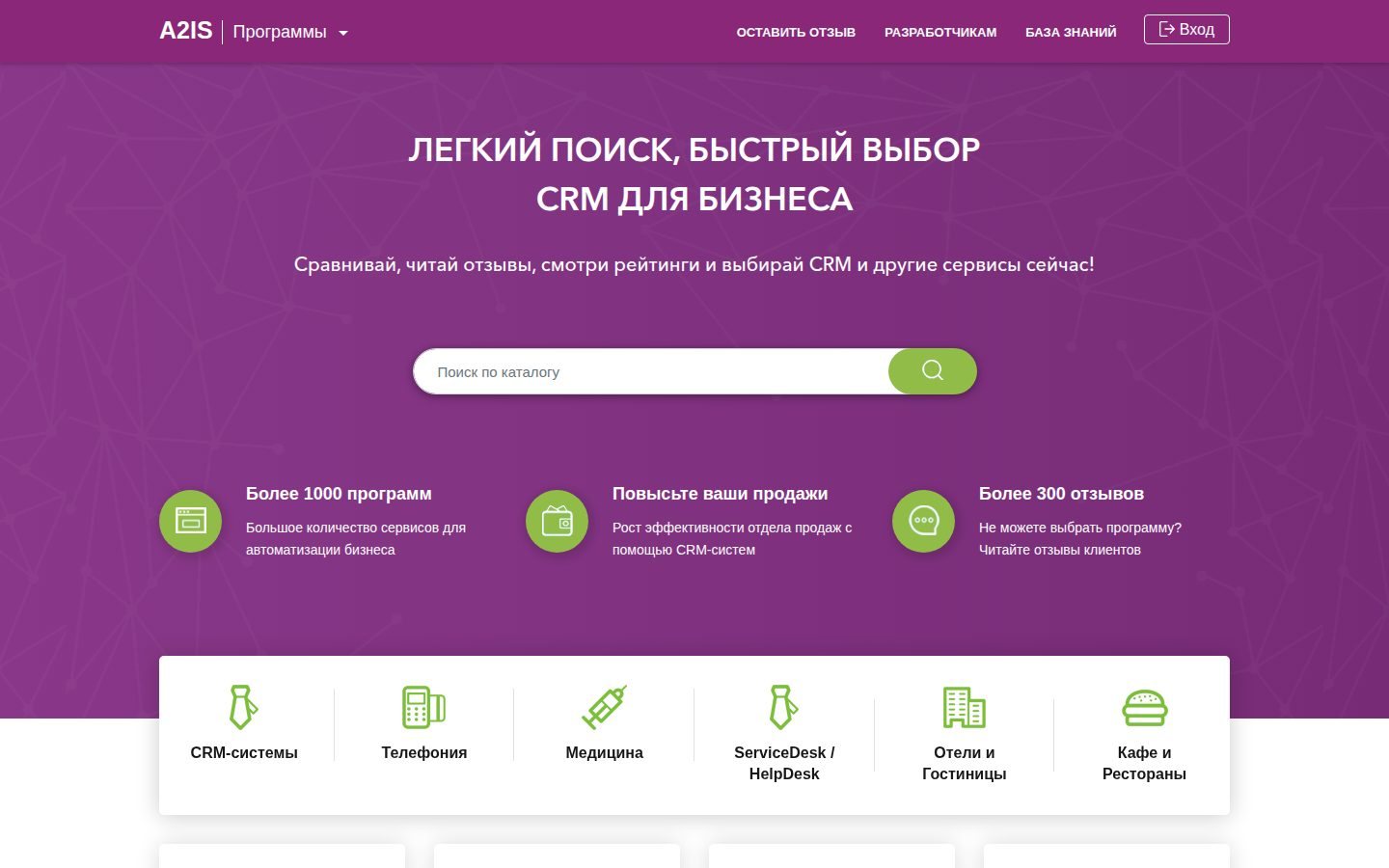The width and height of the screenshot is (1389, 868).
Task: Click the Повысьте ваши продажи heading
Action: pos(720,494)
